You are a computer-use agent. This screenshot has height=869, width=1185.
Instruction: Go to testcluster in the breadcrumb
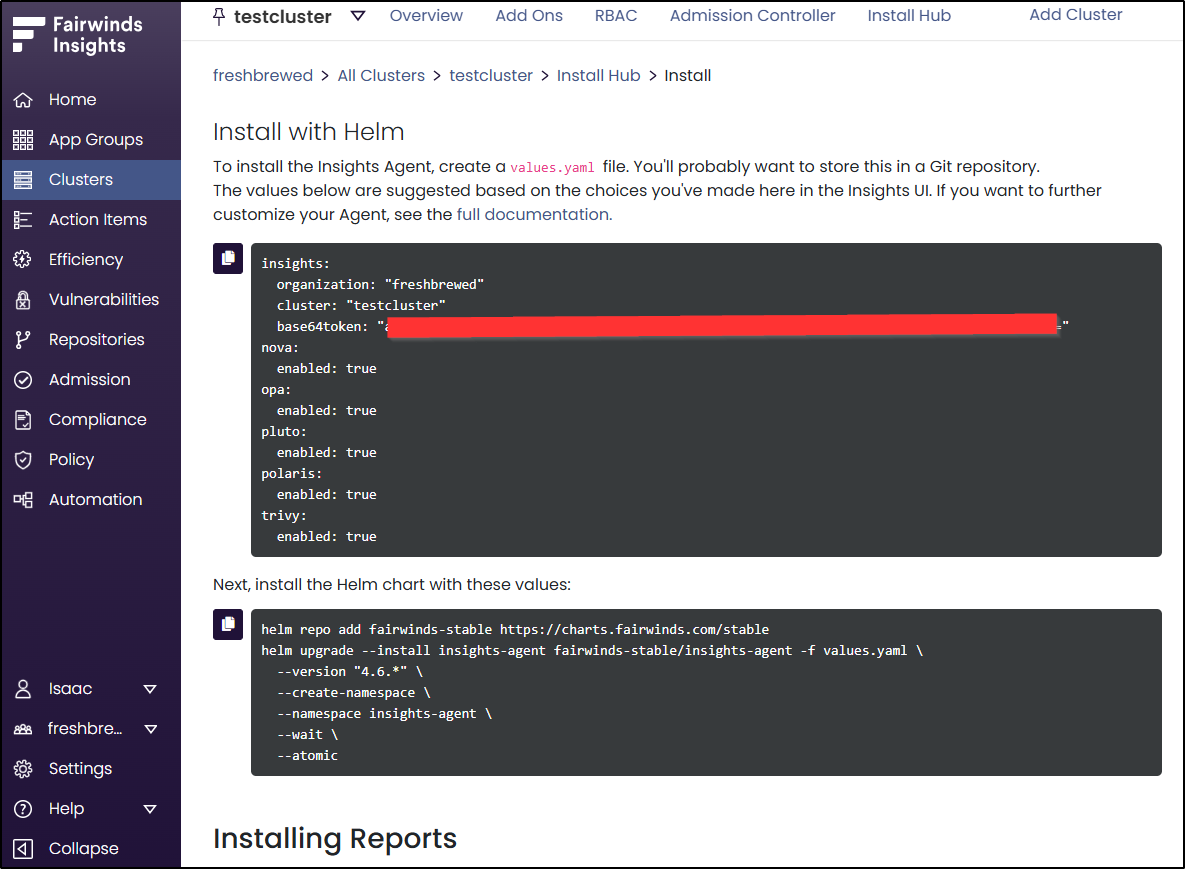[491, 76]
